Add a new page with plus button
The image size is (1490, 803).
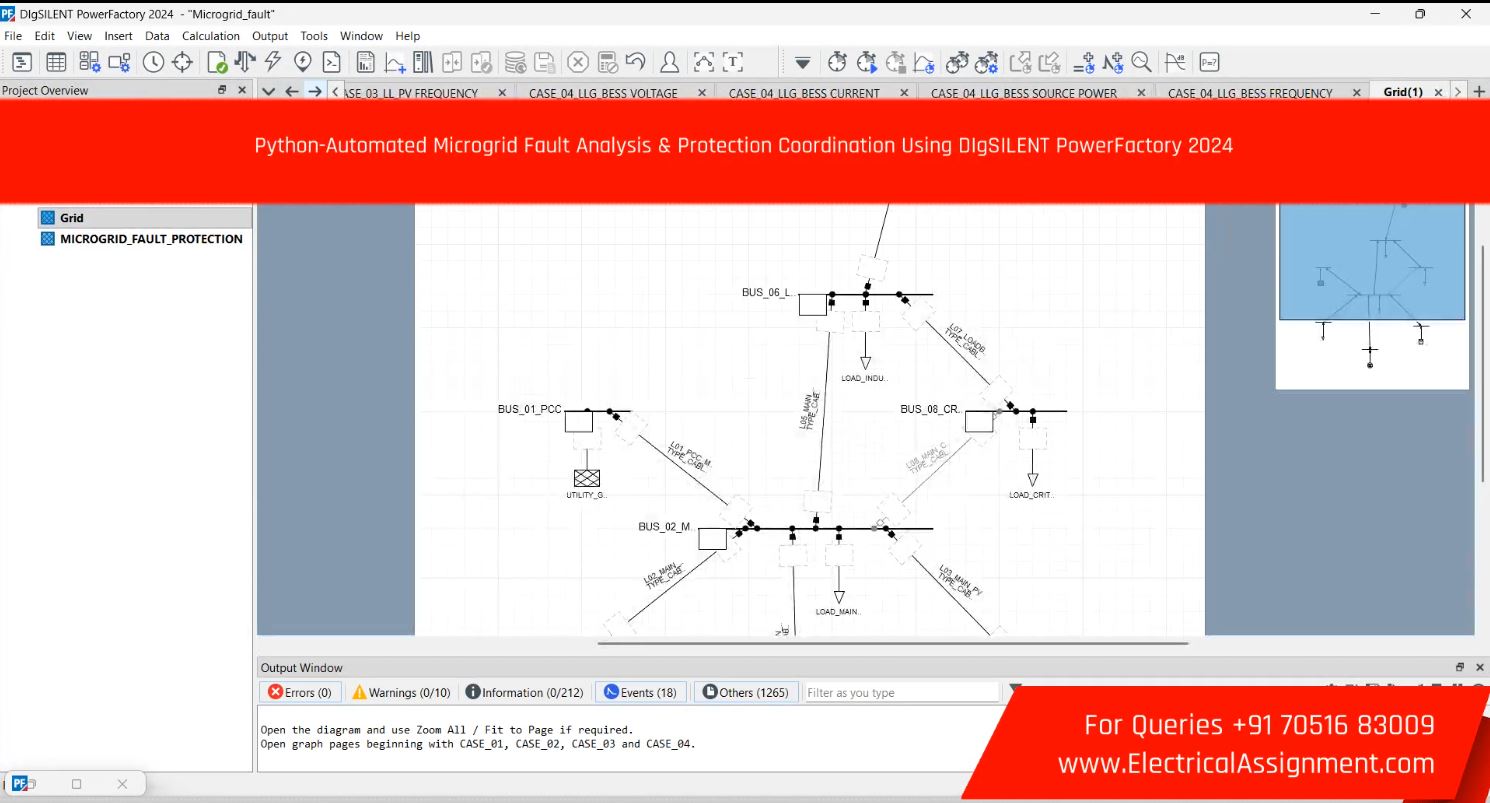1479,91
